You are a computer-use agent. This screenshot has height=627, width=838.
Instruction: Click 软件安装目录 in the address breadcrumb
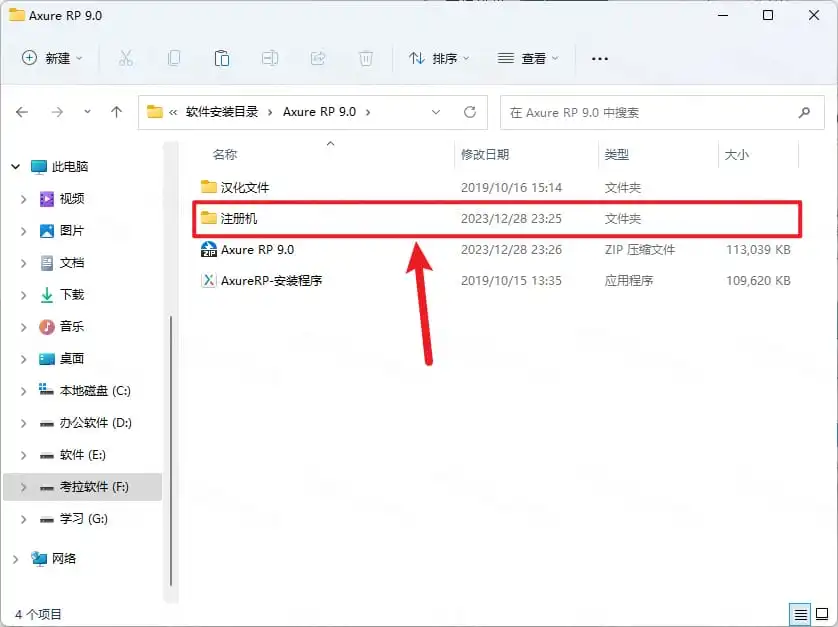coord(222,112)
